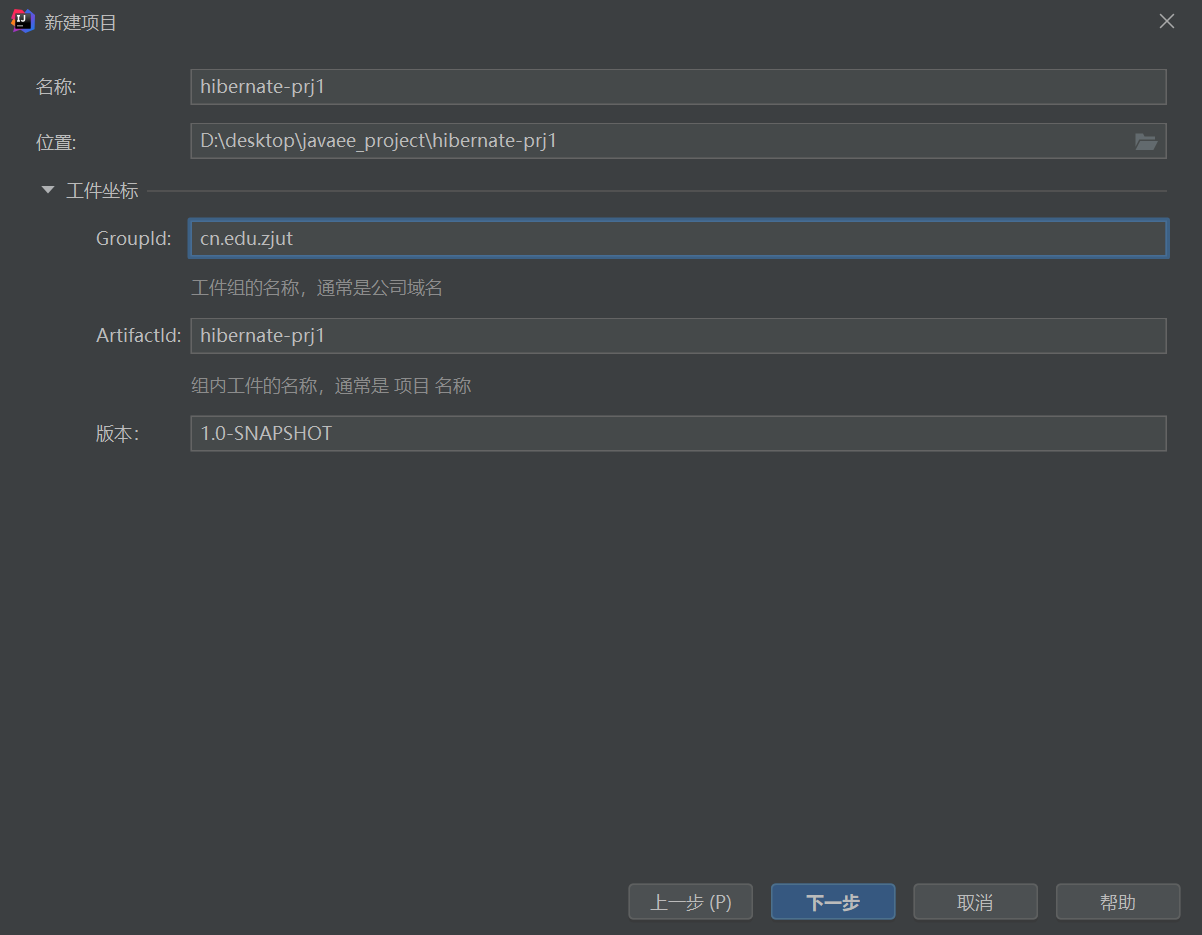
Task: Click the ArtifactId label
Action: (x=139, y=336)
